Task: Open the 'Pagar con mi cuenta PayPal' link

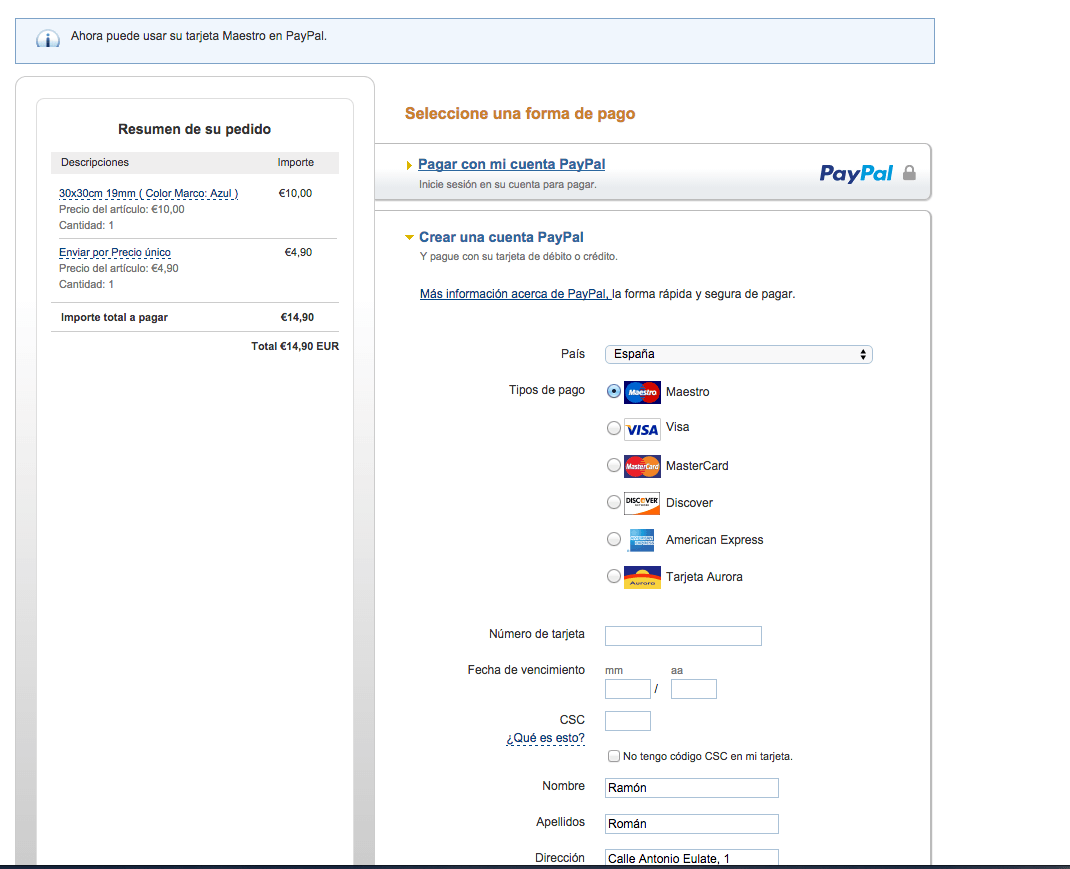Action: pos(511,165)
